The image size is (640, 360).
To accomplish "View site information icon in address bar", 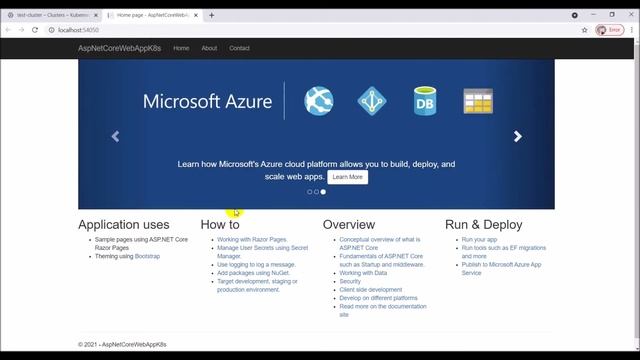I will (51, 30).
